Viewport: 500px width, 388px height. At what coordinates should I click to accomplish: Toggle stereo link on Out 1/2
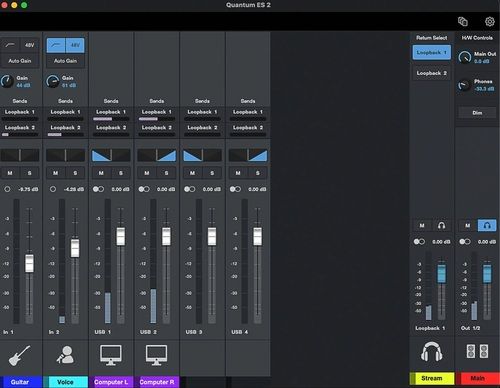point(465,242)
